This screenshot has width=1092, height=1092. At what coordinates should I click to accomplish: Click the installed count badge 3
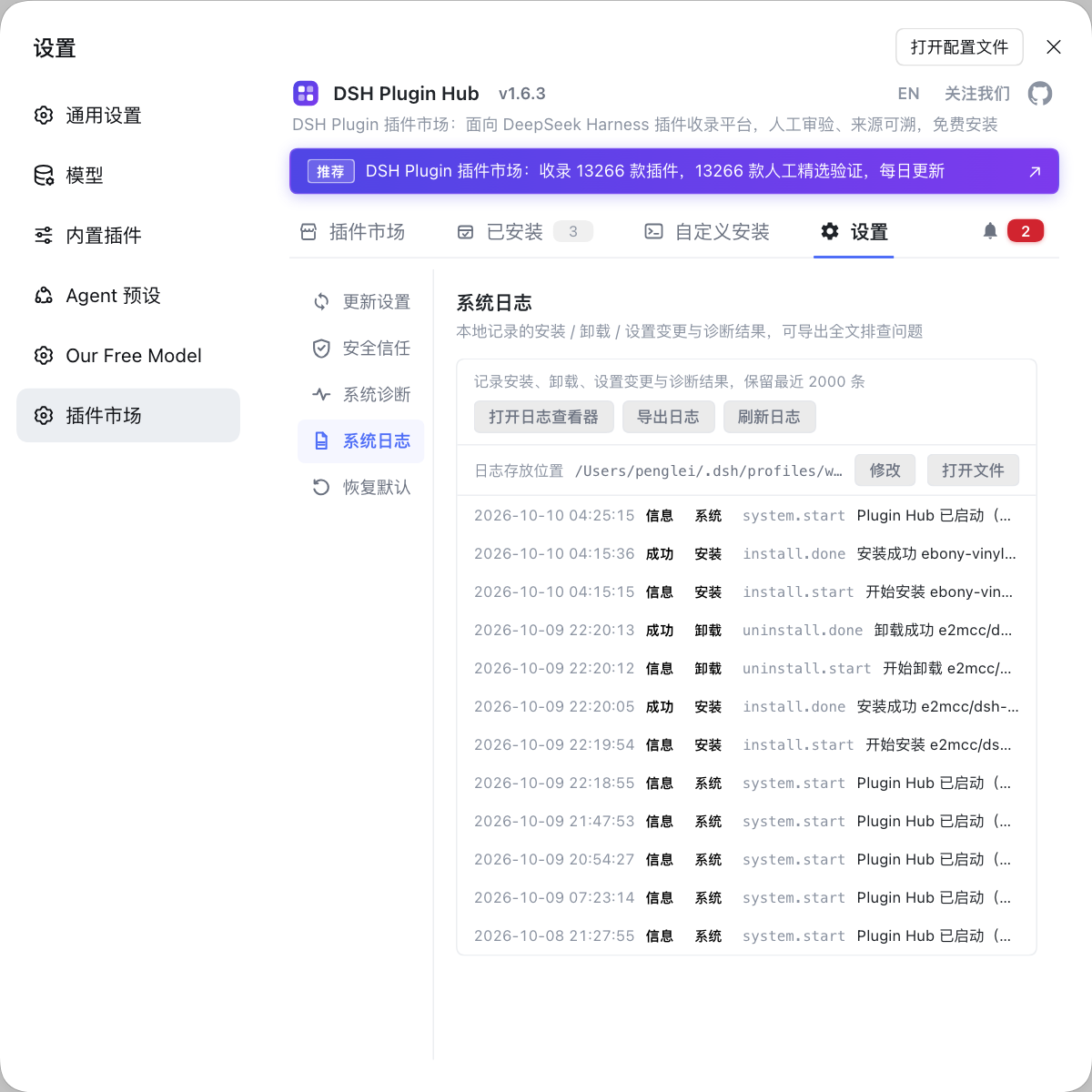[573, 231]
